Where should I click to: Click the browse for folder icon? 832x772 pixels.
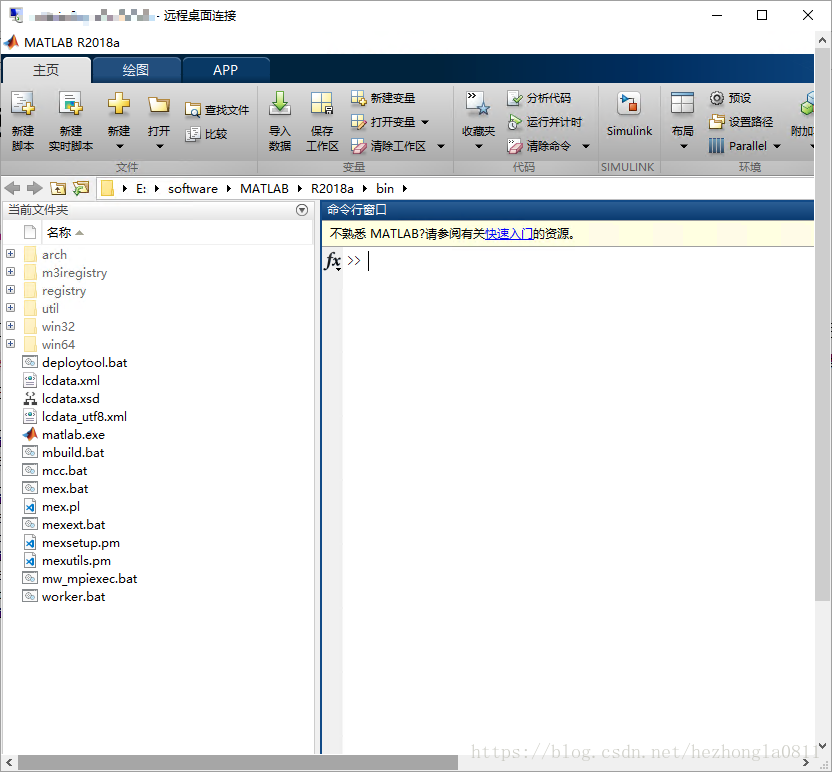pyautogui.click(x=81, y=188)
